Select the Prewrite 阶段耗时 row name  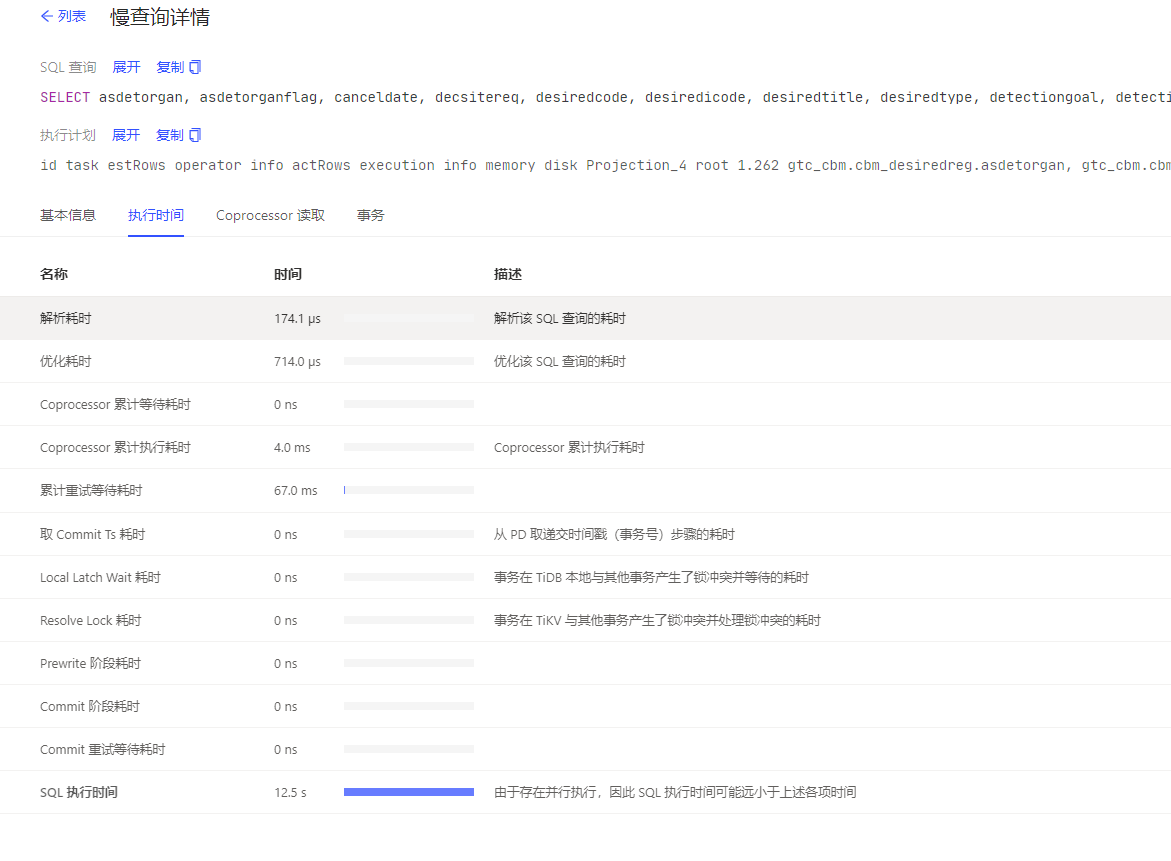tap(90, 663)
